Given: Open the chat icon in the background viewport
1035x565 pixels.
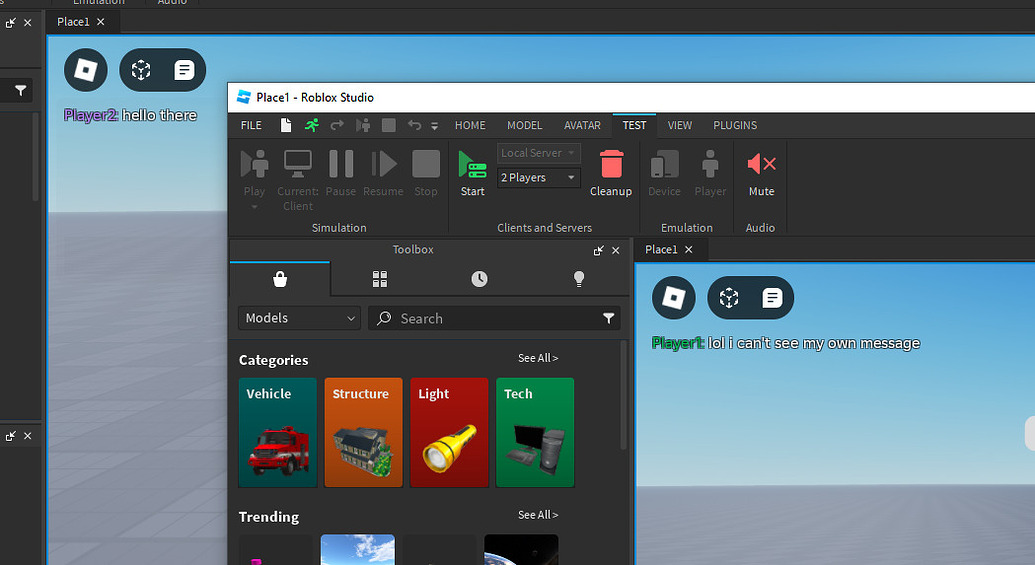Looking at the screenshot, I should pos(184,70).
